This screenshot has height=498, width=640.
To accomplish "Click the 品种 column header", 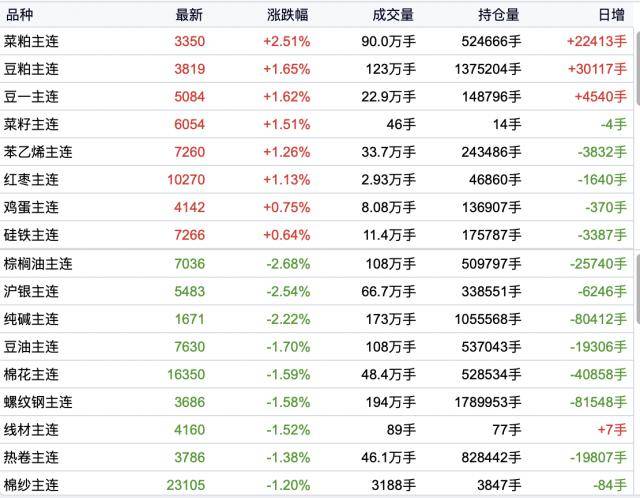I will [19, 15].
